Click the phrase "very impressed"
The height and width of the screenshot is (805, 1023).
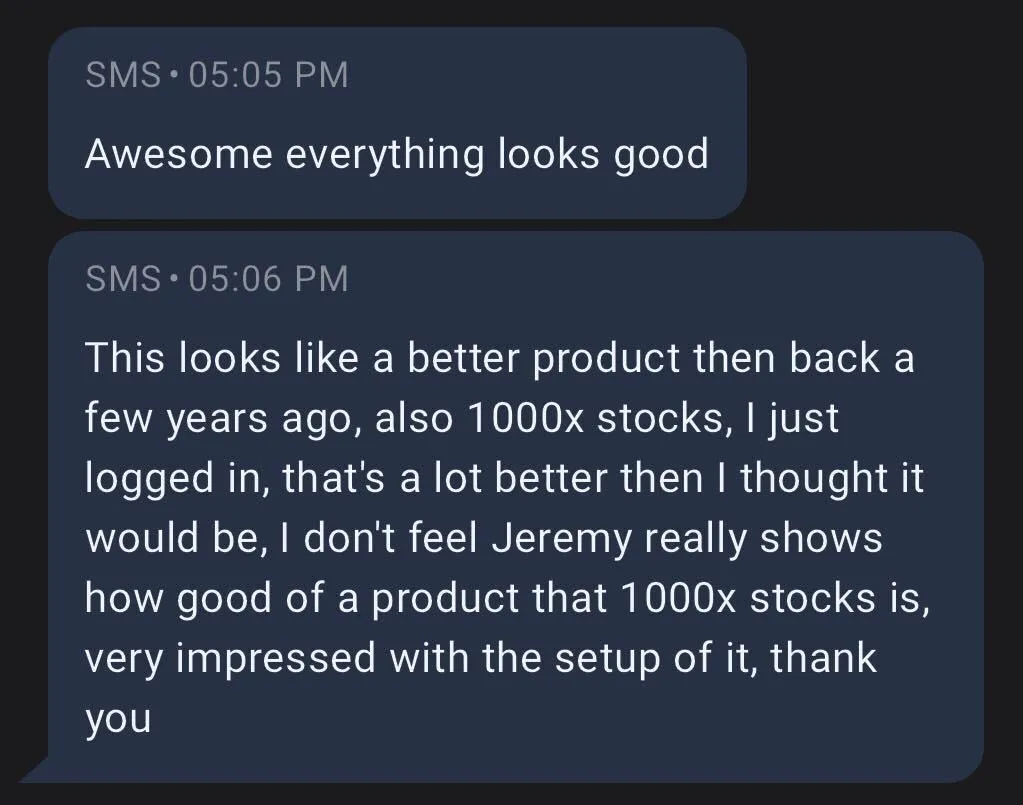click(x=230, y=659)
